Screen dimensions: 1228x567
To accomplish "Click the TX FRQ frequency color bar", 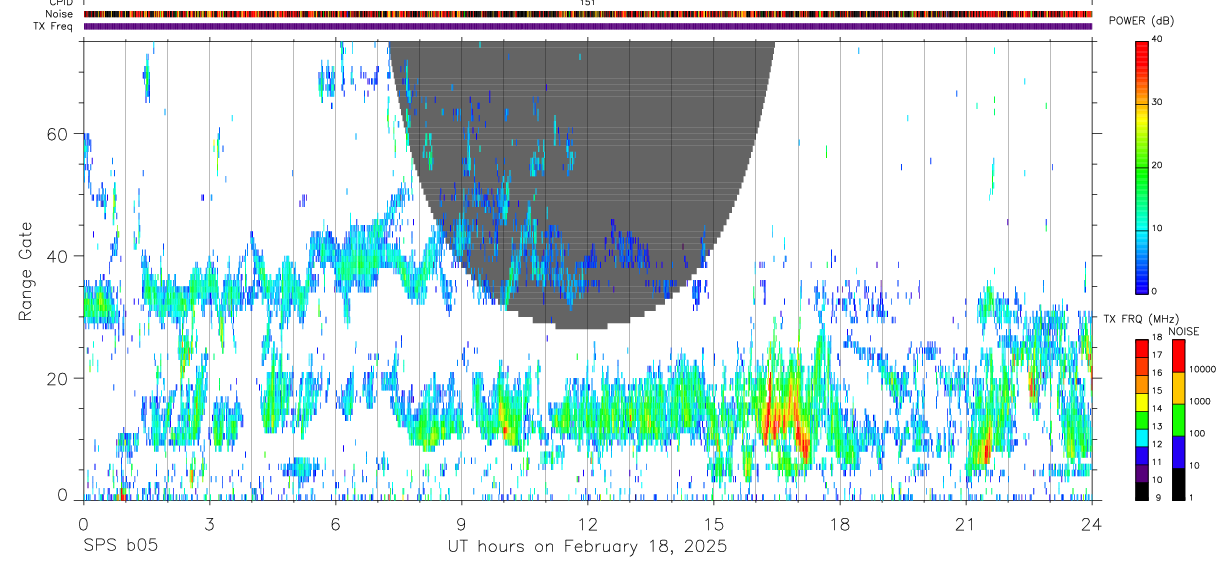I will tap(1142, 419).
